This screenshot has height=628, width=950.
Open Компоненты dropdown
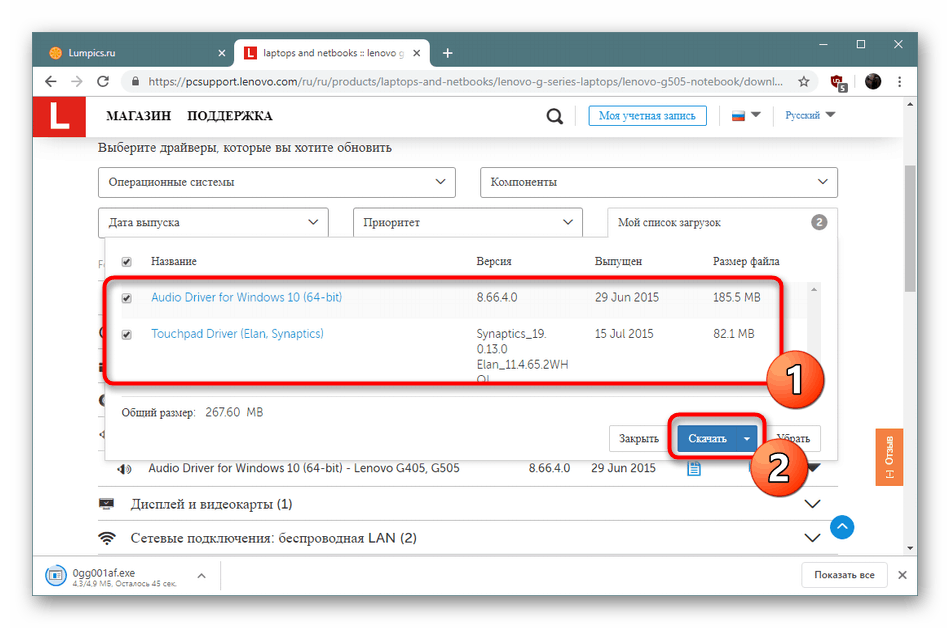point(659,182)
